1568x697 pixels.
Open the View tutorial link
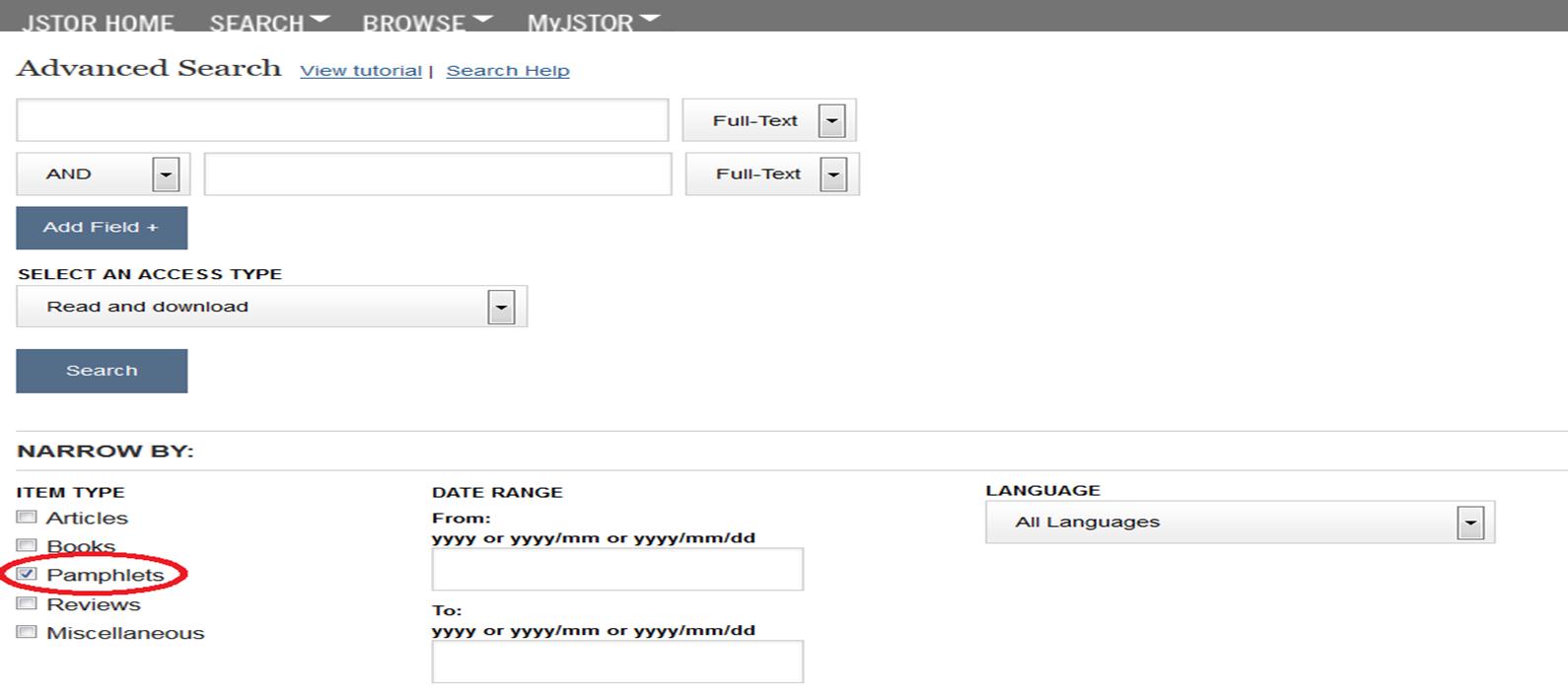[361, 71]
